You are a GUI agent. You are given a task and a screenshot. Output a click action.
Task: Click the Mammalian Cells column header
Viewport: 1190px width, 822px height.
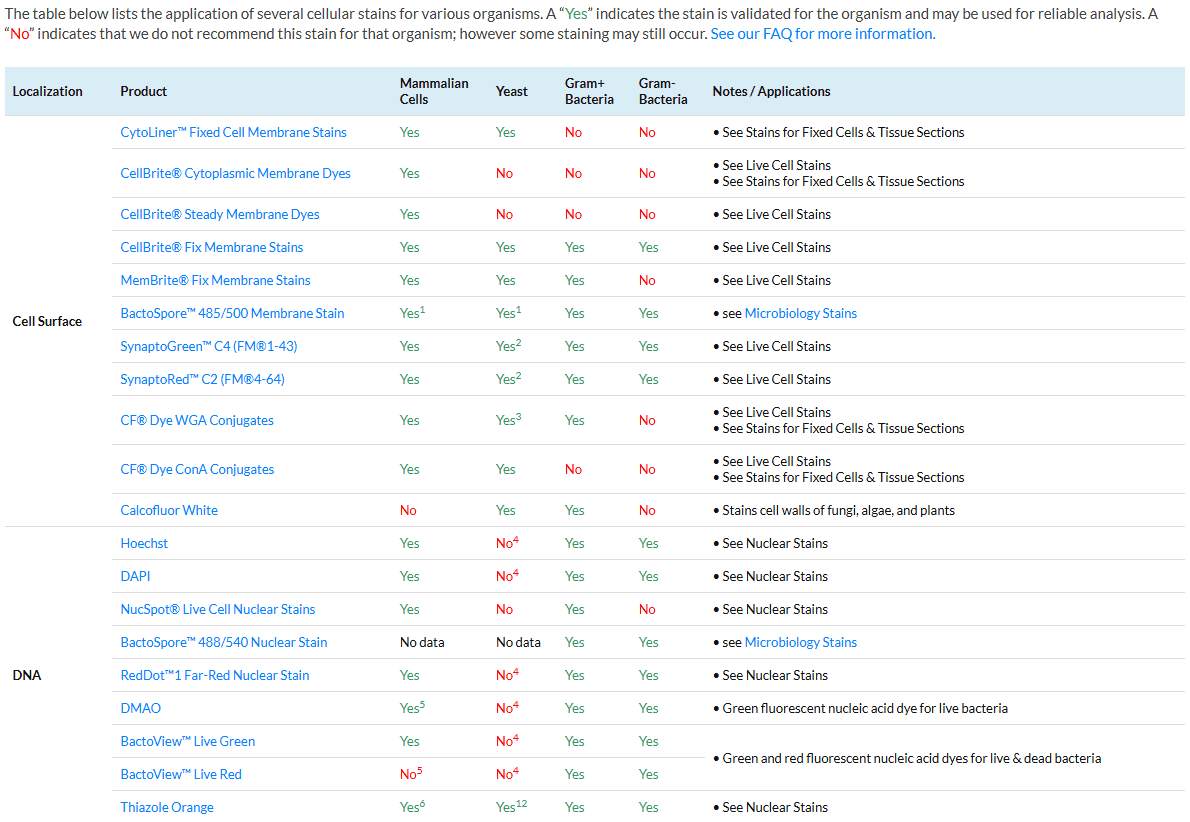[434, 91]
